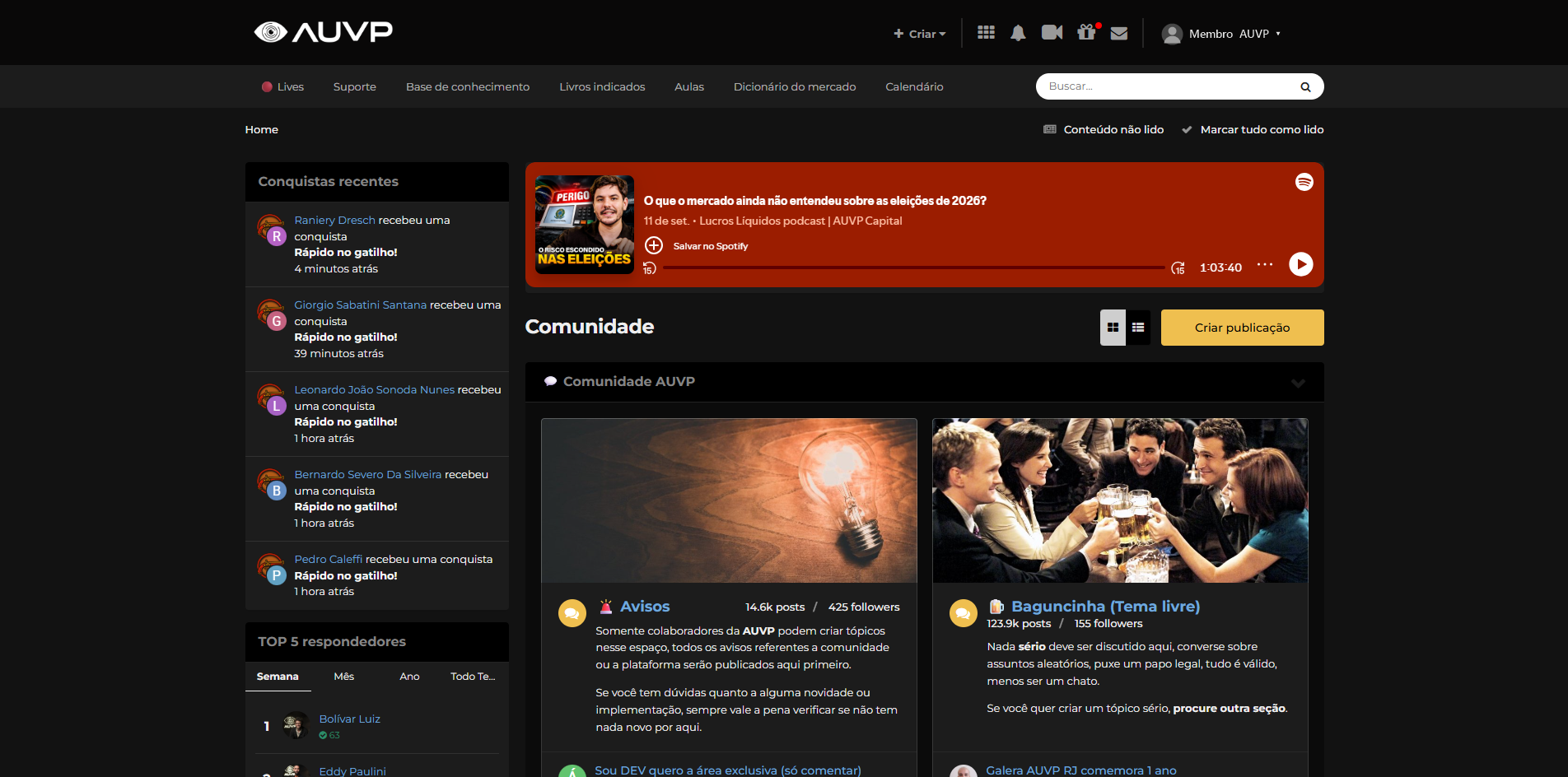Go to Suporte
This screenshot has width=1568, height=777.
point(355,86)
